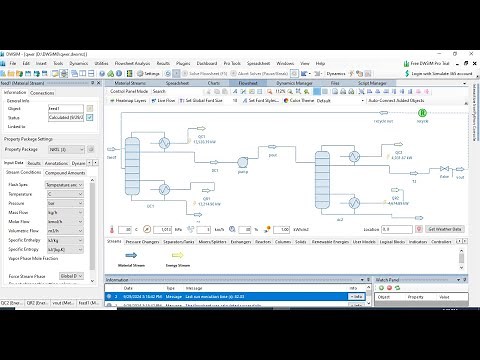Click the refresh icon in Watch Panel
This screenshot has height=360, width=480.
pos(397,288)
